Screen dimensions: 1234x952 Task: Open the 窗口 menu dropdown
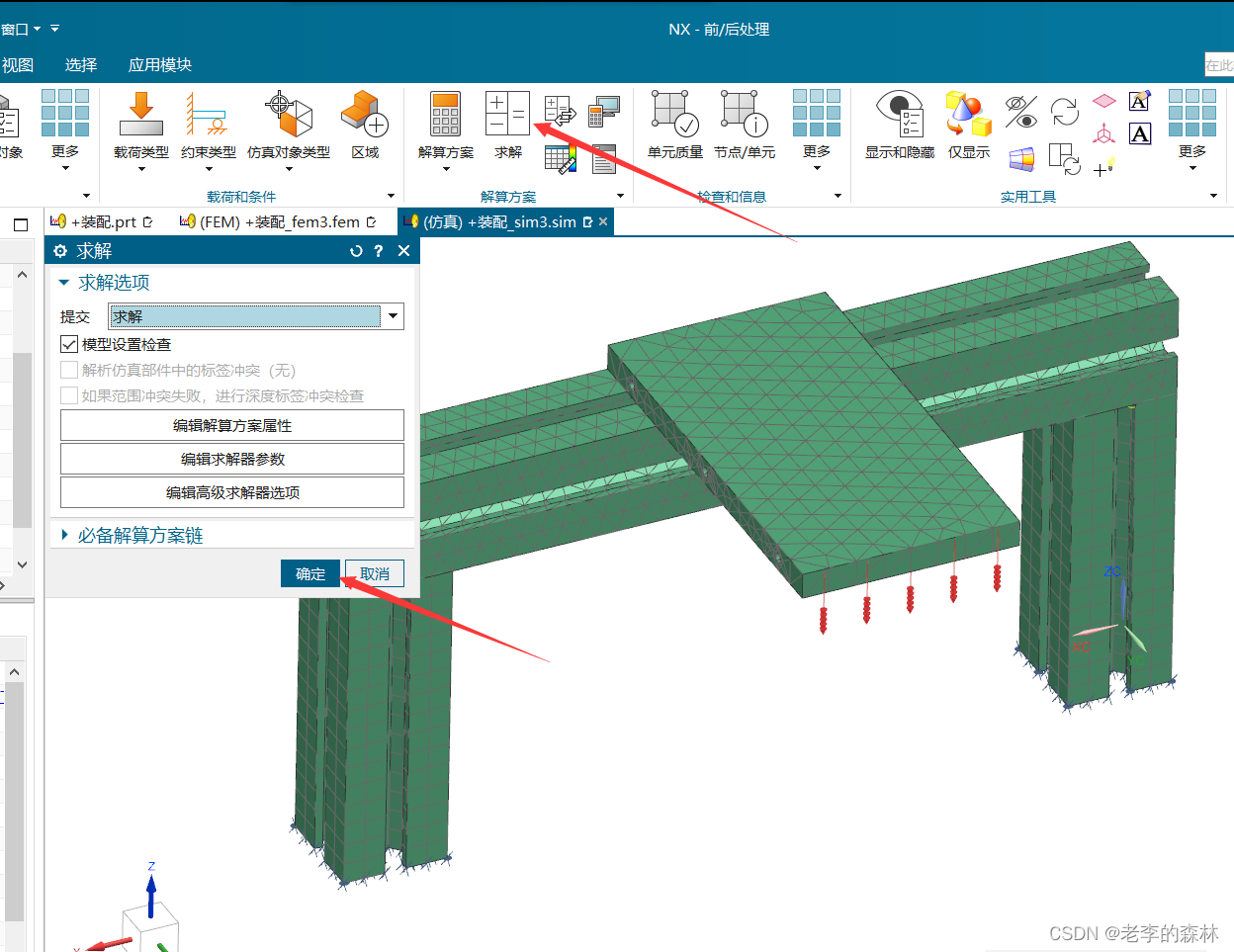coord(20,29)
